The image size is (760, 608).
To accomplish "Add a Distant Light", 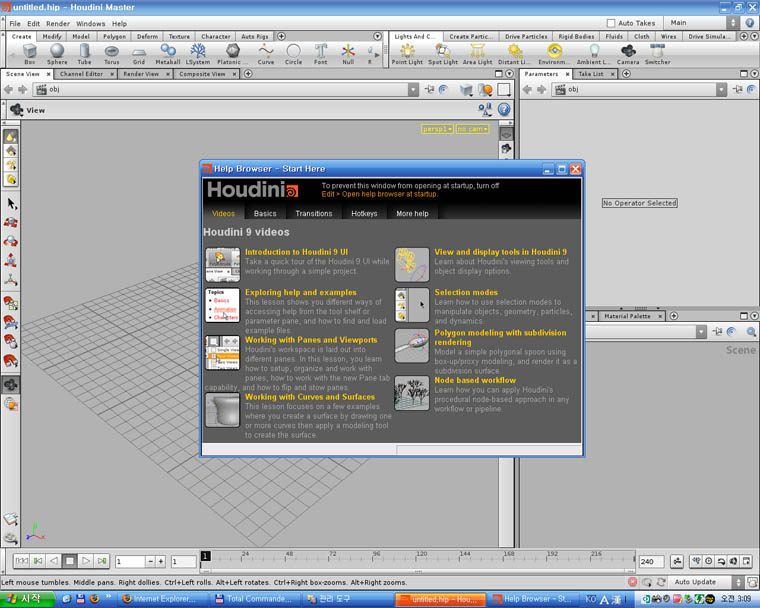I will (514, 54).
